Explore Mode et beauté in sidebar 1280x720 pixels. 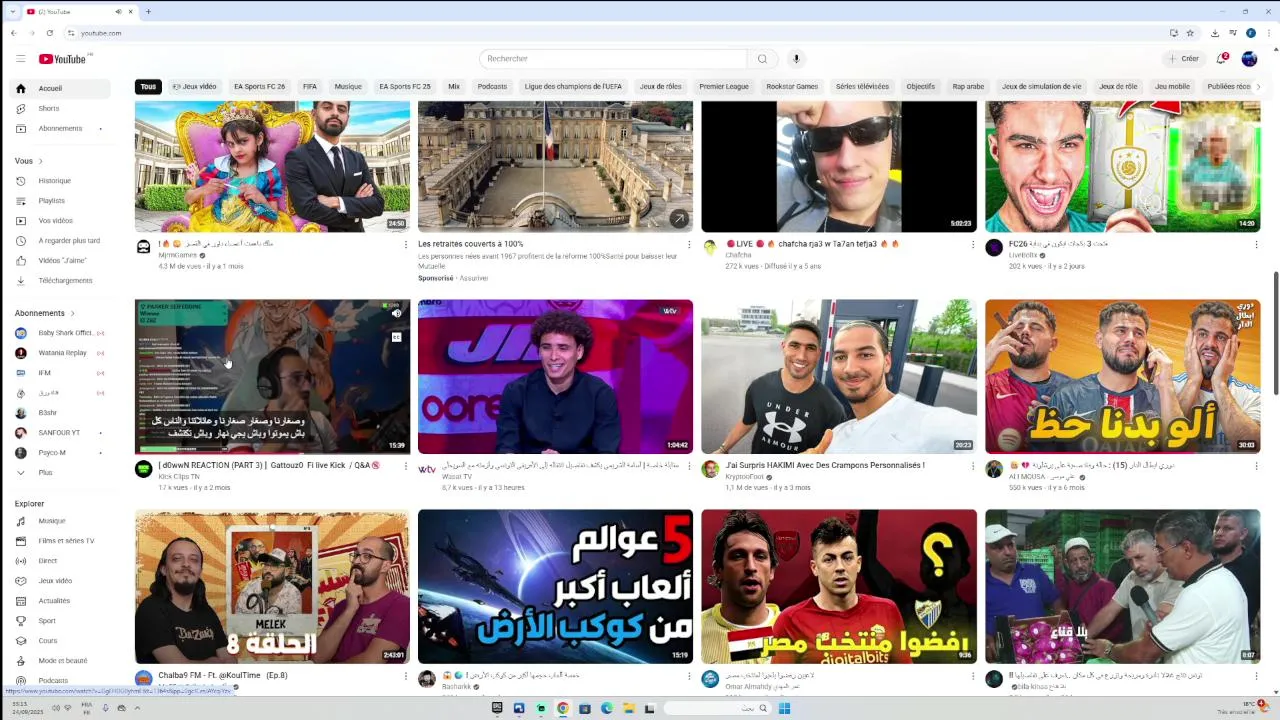tap(61, 661)
